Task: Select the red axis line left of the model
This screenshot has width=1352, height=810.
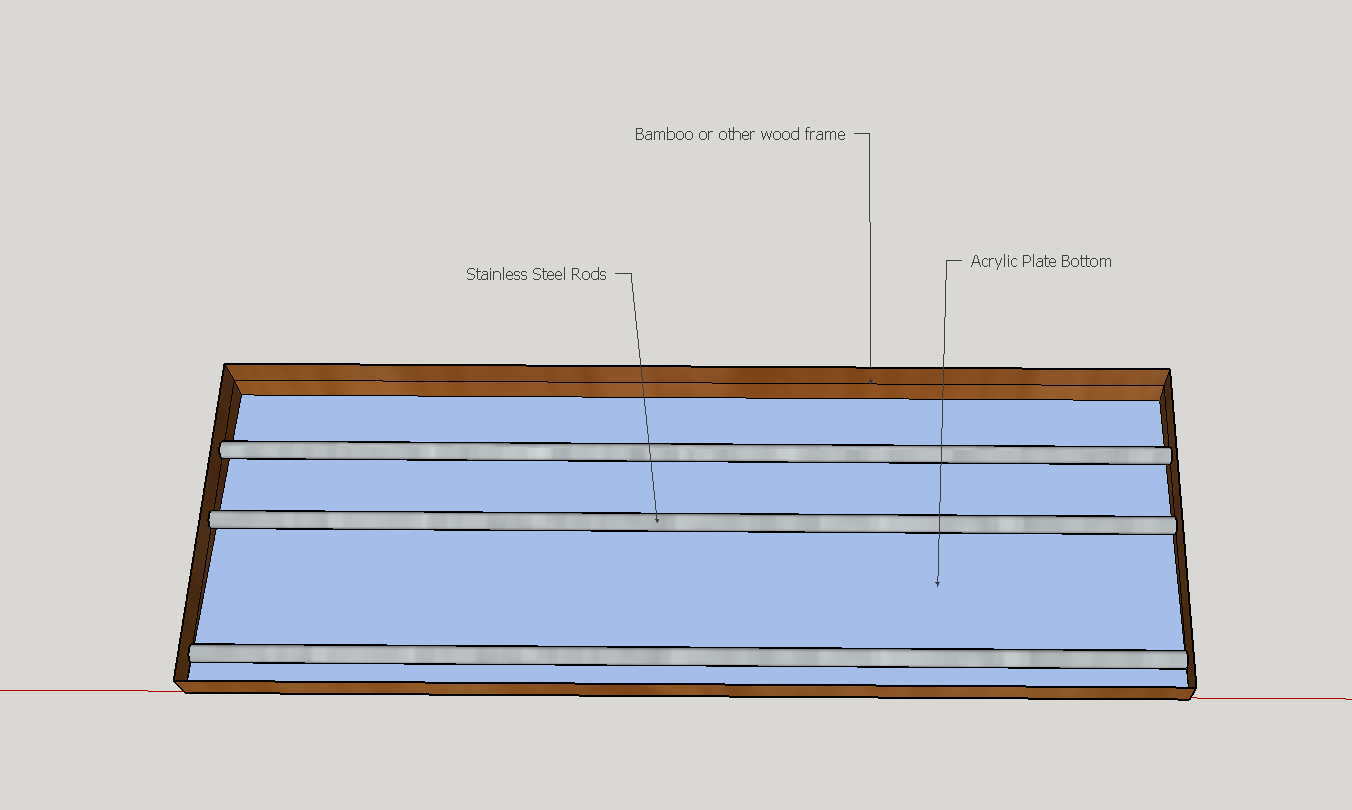Action: [80, 690]
